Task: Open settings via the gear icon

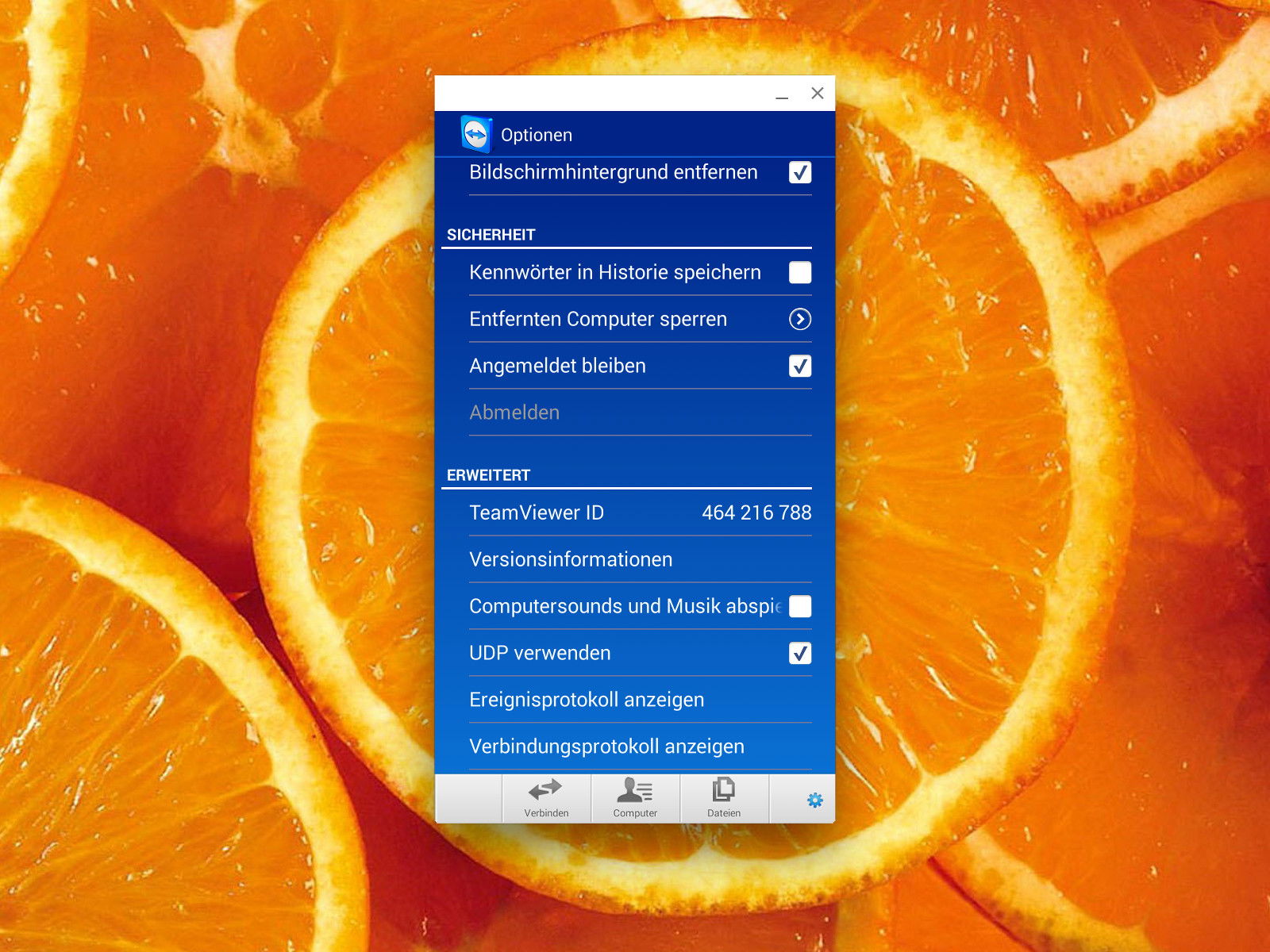Action: [814, 800]
